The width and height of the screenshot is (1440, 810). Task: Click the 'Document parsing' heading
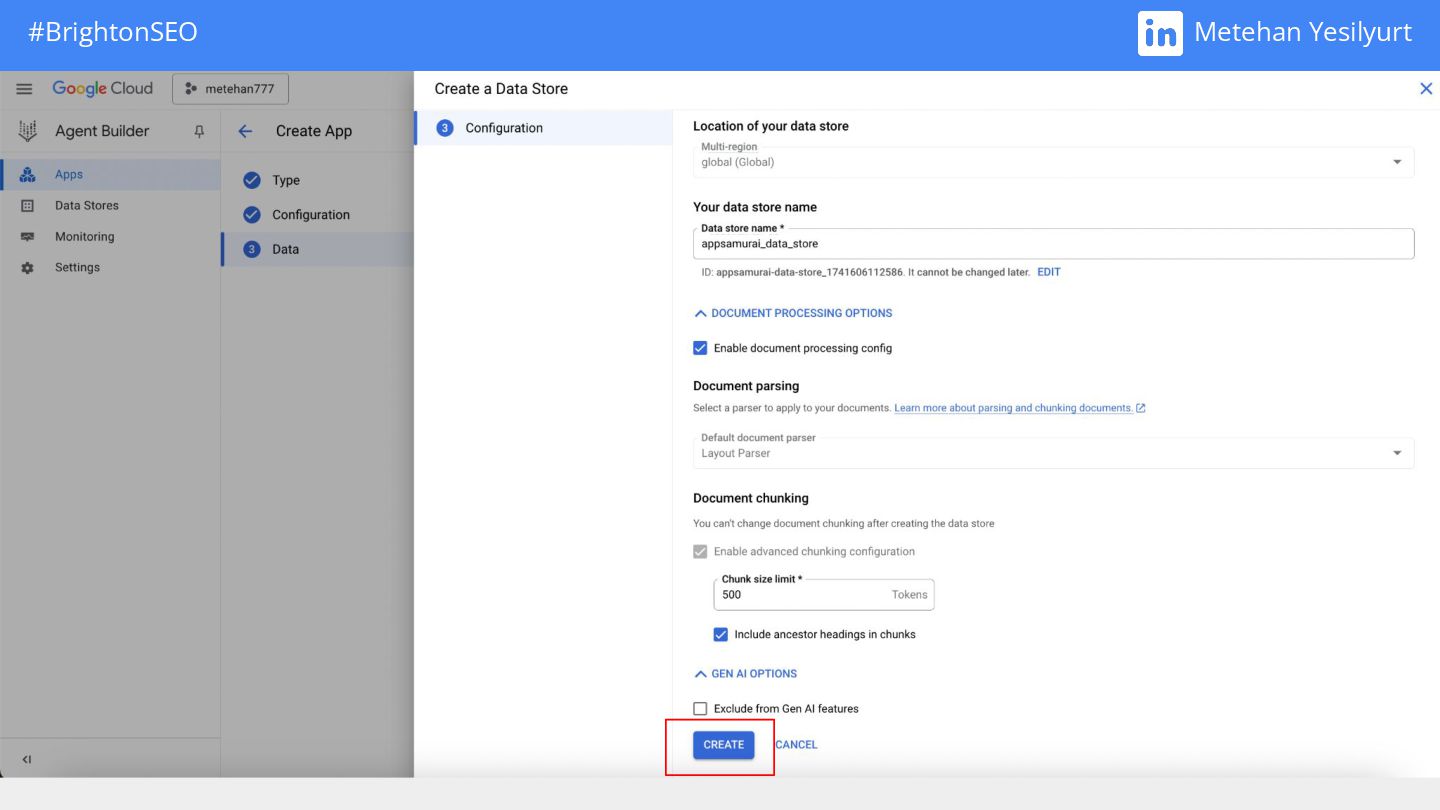(x=746, y=386)
